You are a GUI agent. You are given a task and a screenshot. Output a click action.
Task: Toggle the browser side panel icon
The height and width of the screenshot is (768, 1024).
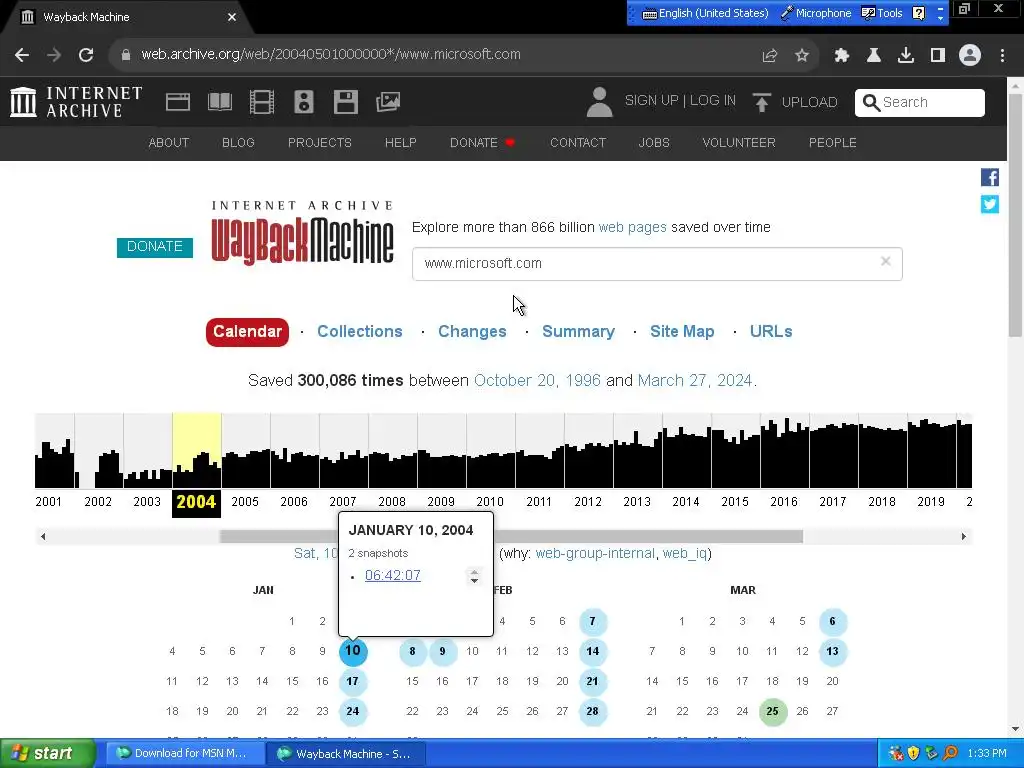pos(938,55)
